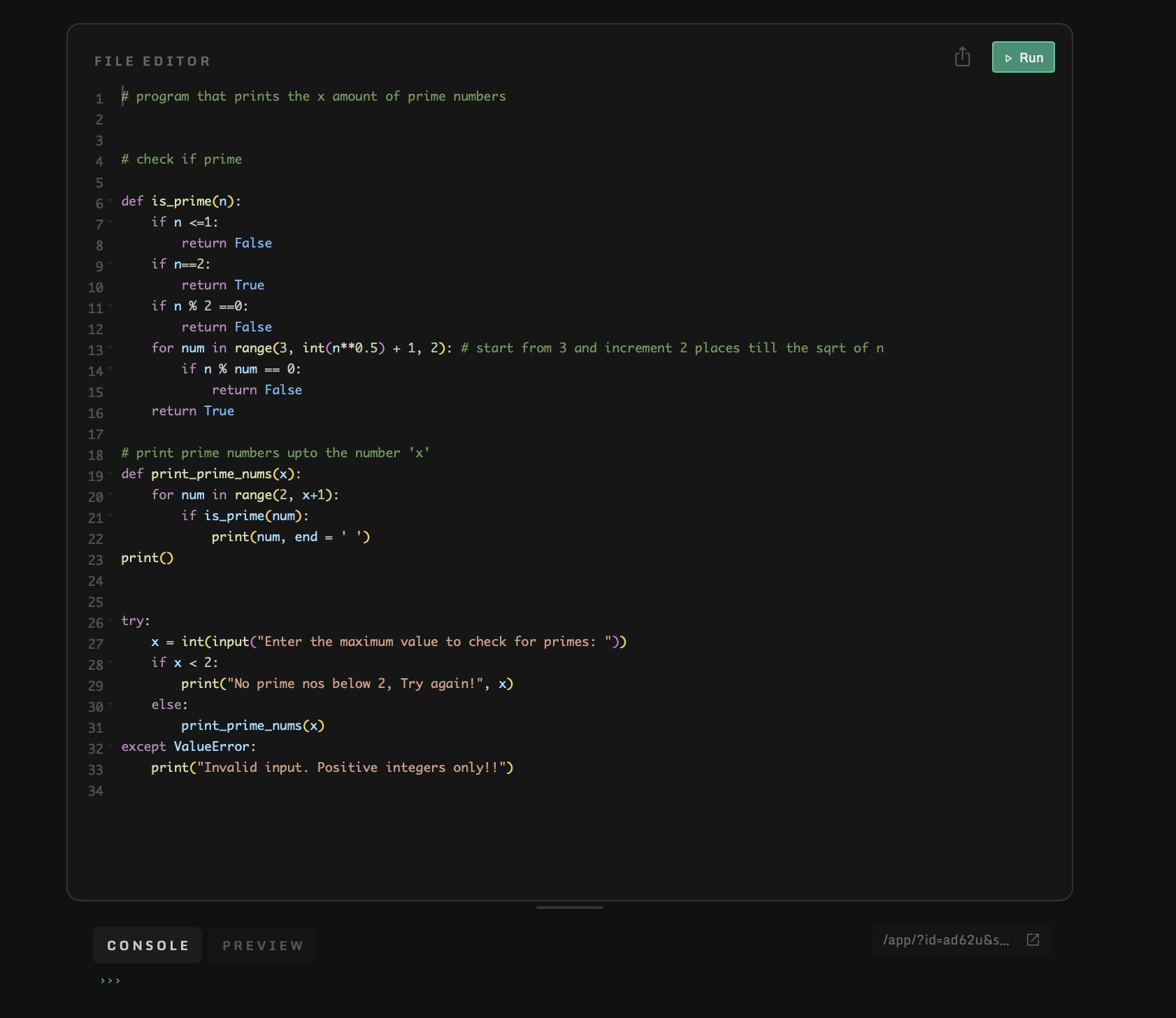Click 'for num in range(2, x+1):' line
The width and height of the screenshot is (1176, 1018).
pyautogui.click(x=245, y=495)
